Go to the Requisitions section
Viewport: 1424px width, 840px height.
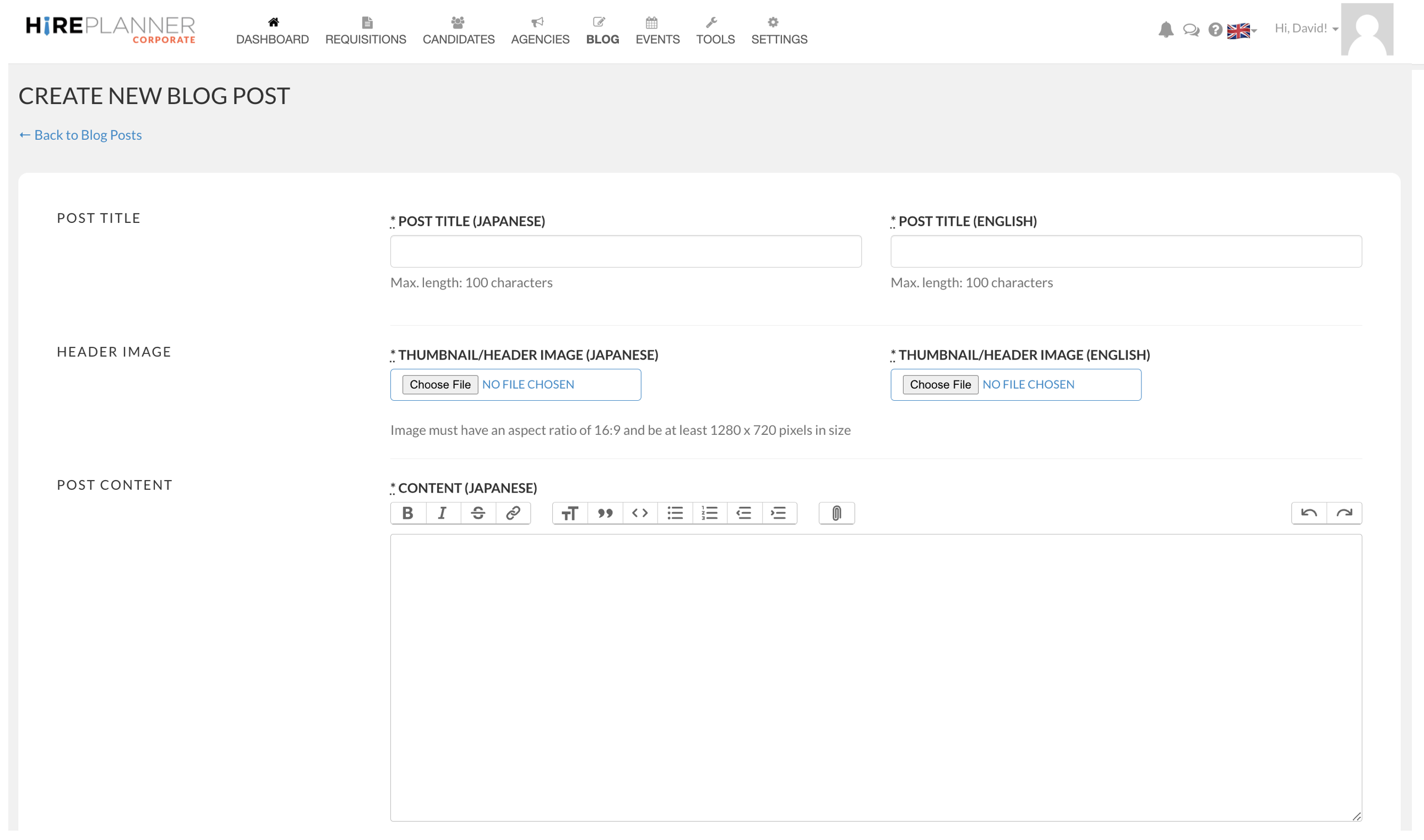(365, 31)
